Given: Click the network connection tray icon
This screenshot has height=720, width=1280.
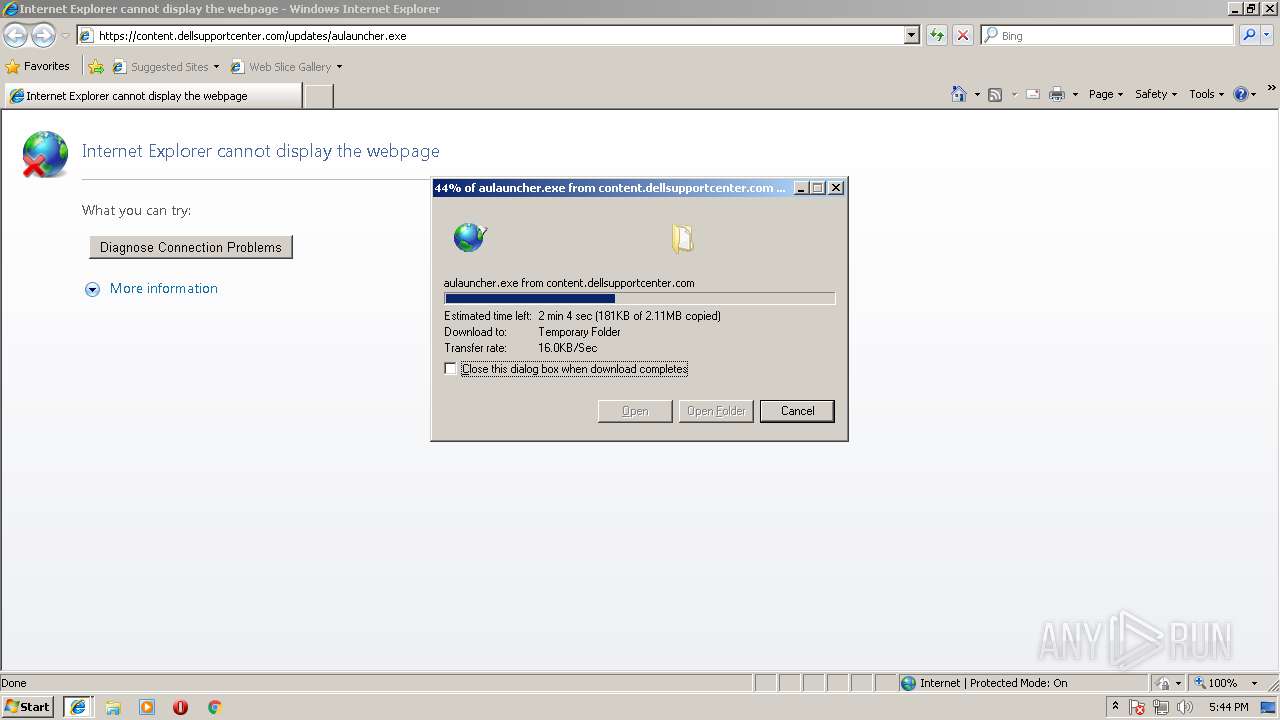Looking at the screenshot, I should tap(1161, 707).
